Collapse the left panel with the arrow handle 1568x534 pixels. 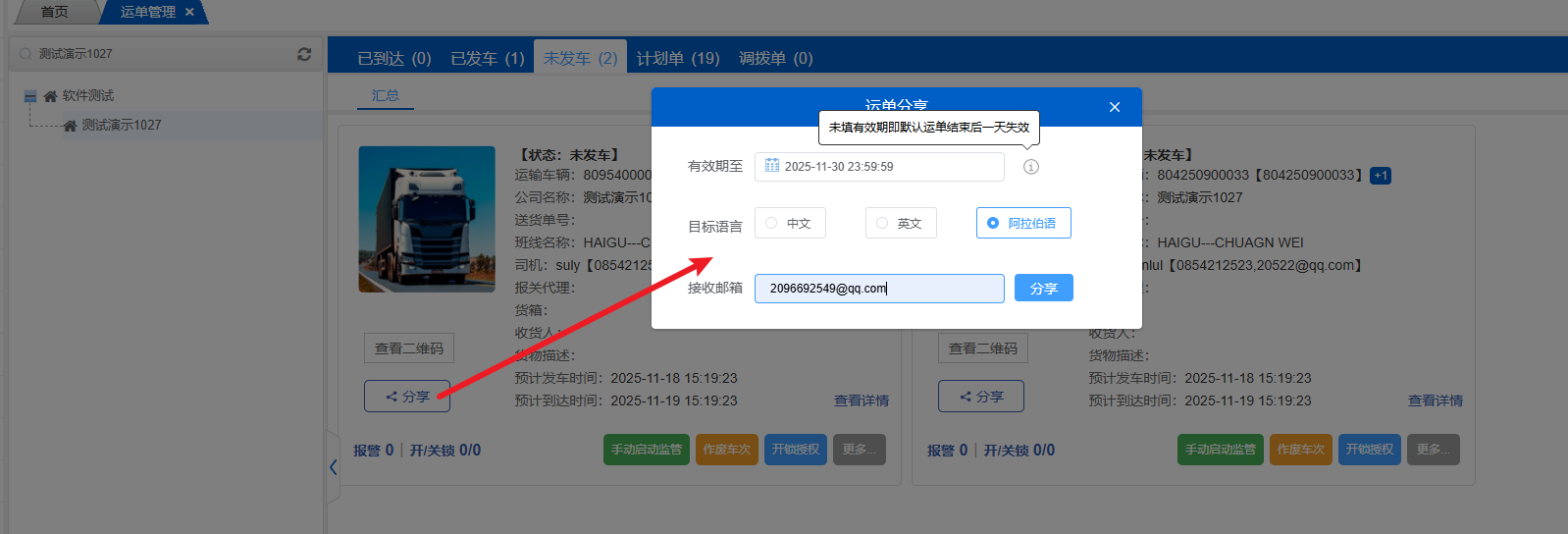pyautogui.click(x=333, y=467)
